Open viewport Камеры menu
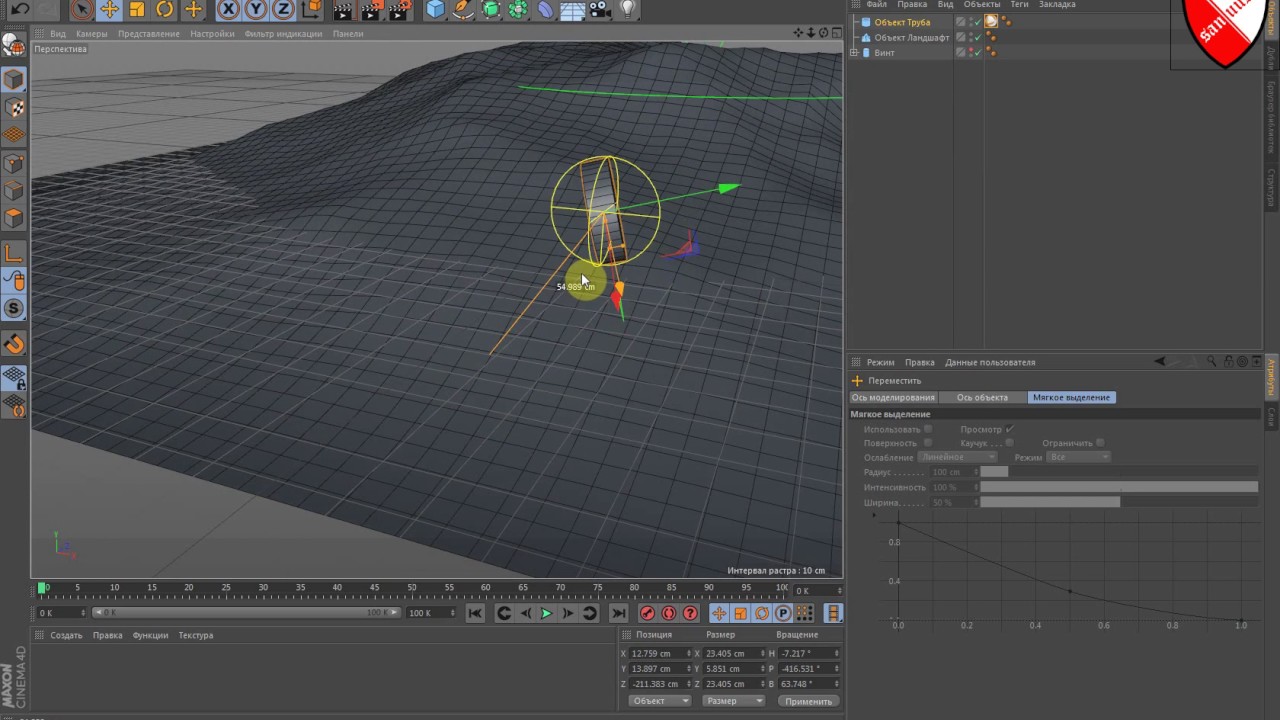The image size is (1280, 720). point(91,33)
